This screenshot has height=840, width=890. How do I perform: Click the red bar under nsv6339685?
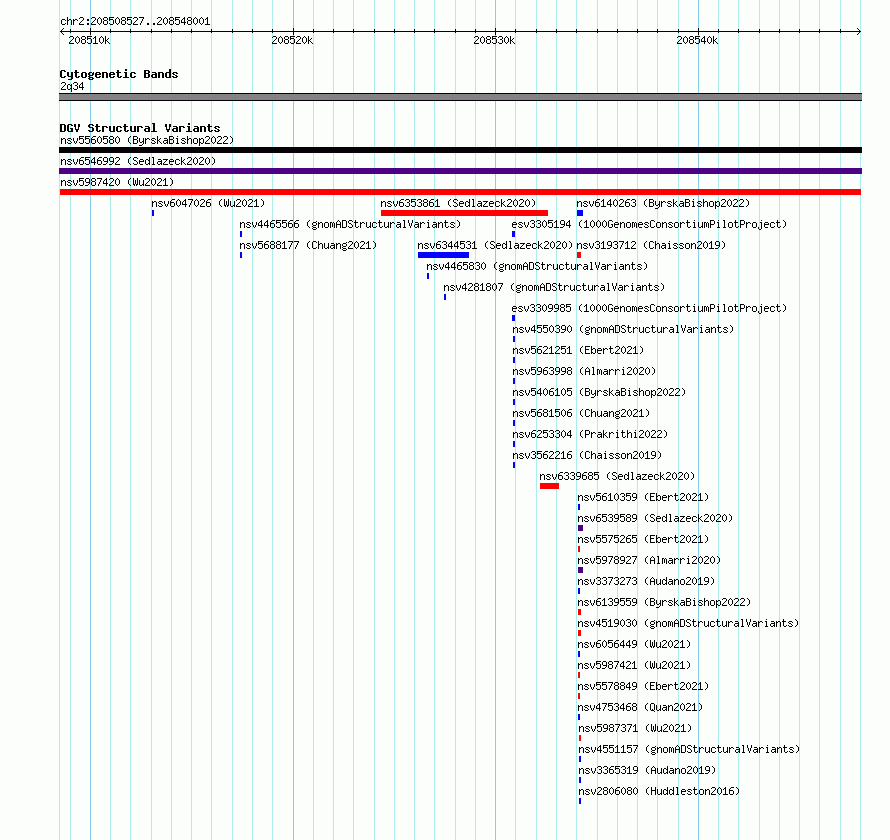pos(549,486)
